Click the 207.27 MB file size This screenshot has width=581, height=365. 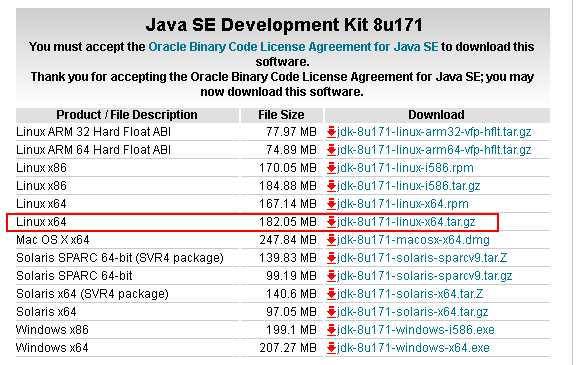coord(288,348)
